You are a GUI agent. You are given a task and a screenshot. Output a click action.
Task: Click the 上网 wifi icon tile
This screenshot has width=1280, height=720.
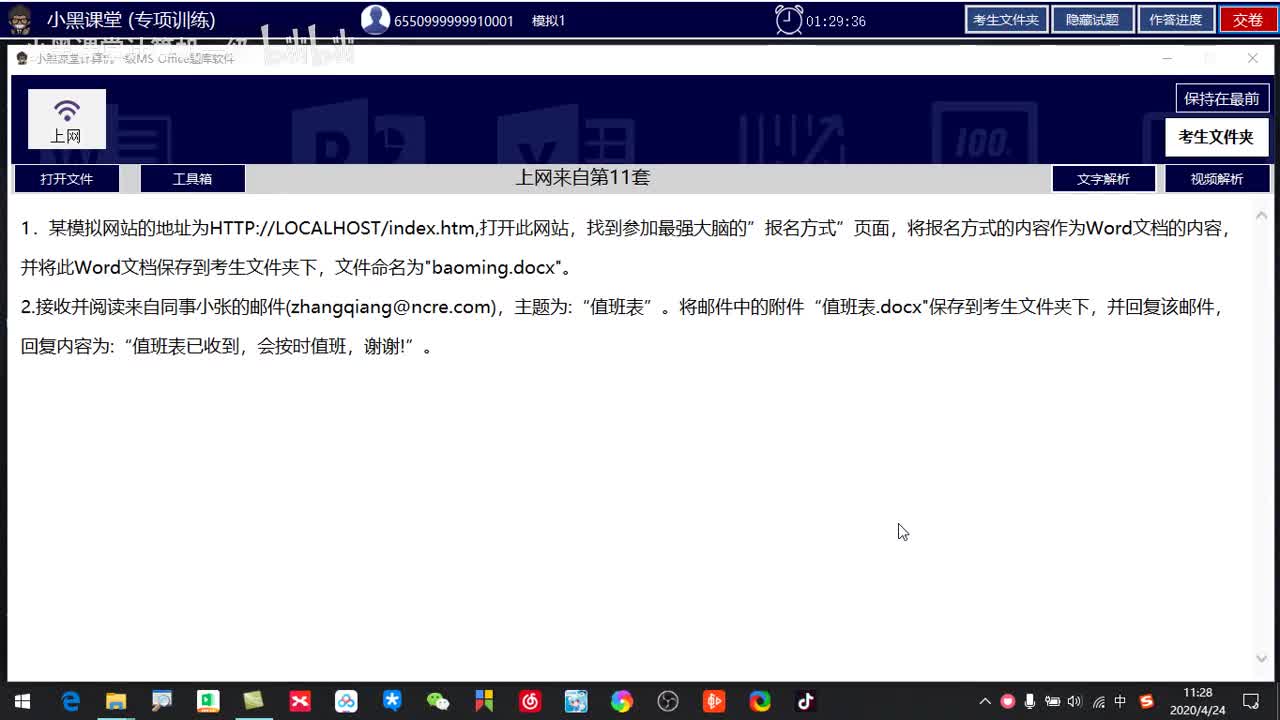pos(67,120)
